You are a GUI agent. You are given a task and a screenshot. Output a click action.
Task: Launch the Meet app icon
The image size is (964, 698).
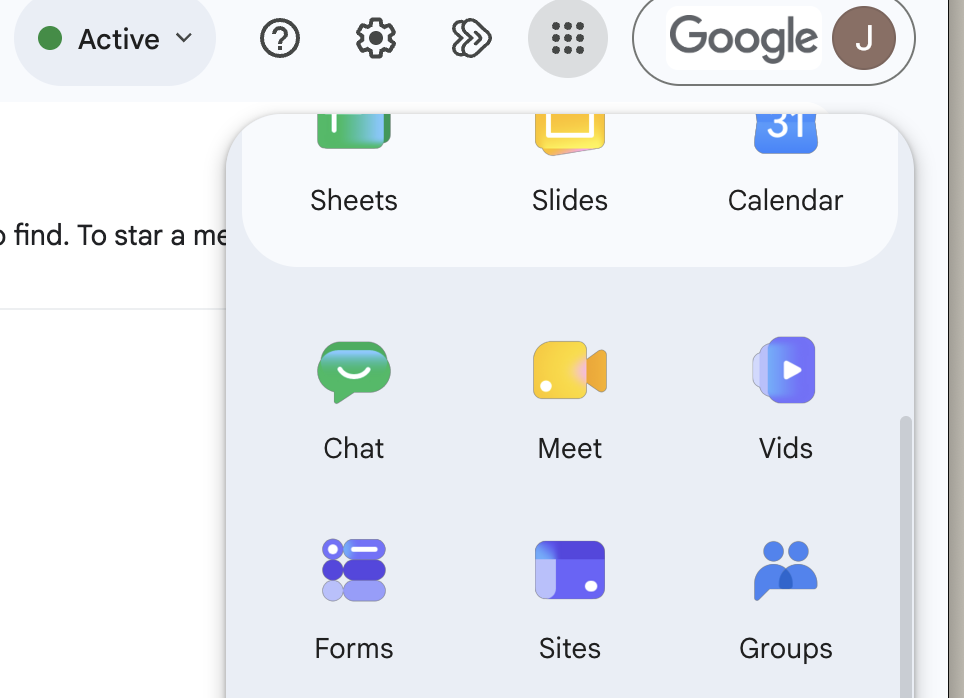(x=570, y=370)
